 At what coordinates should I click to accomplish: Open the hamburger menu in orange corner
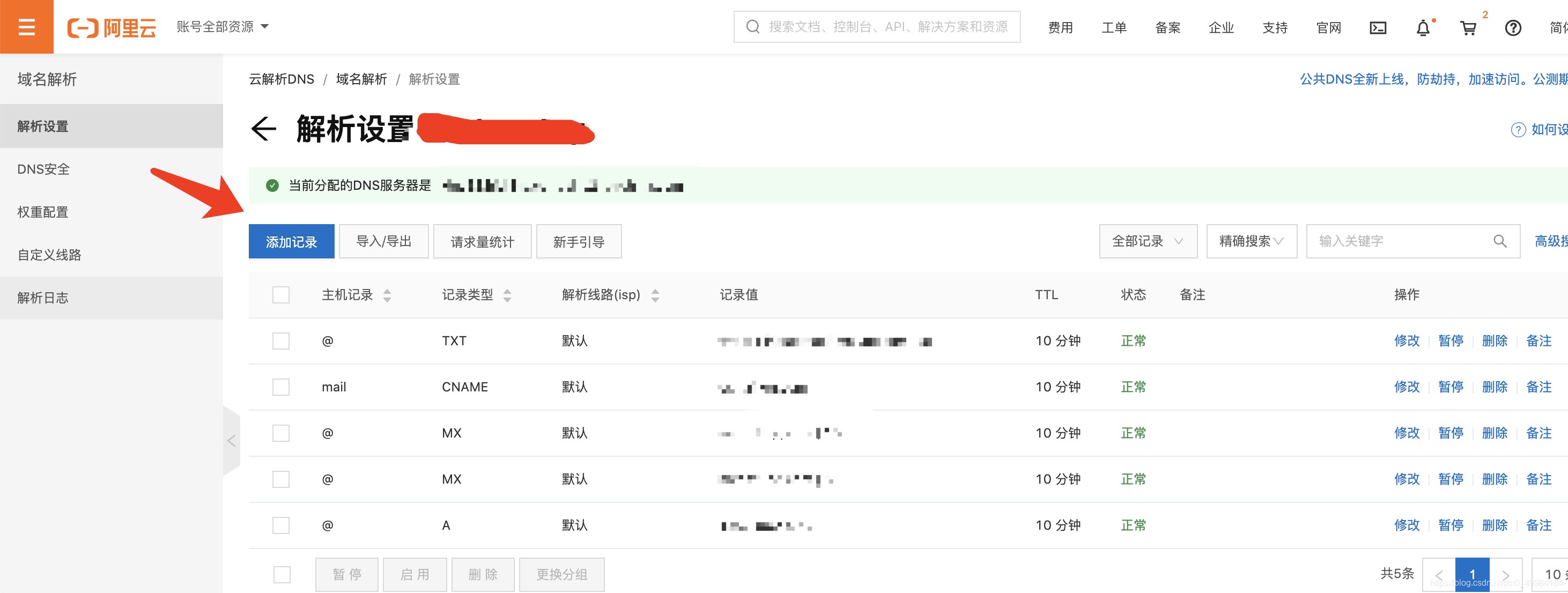pos(26,27)
